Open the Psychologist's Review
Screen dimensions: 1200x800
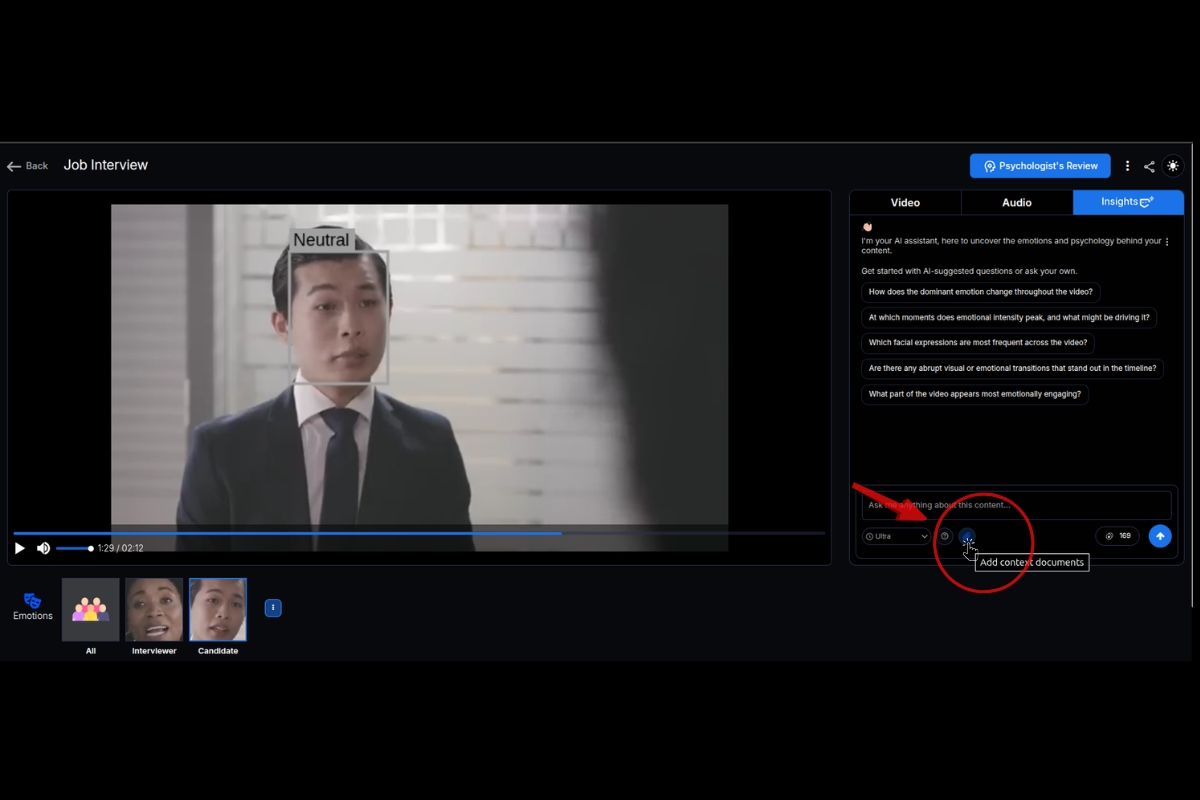click(1040, 166)
